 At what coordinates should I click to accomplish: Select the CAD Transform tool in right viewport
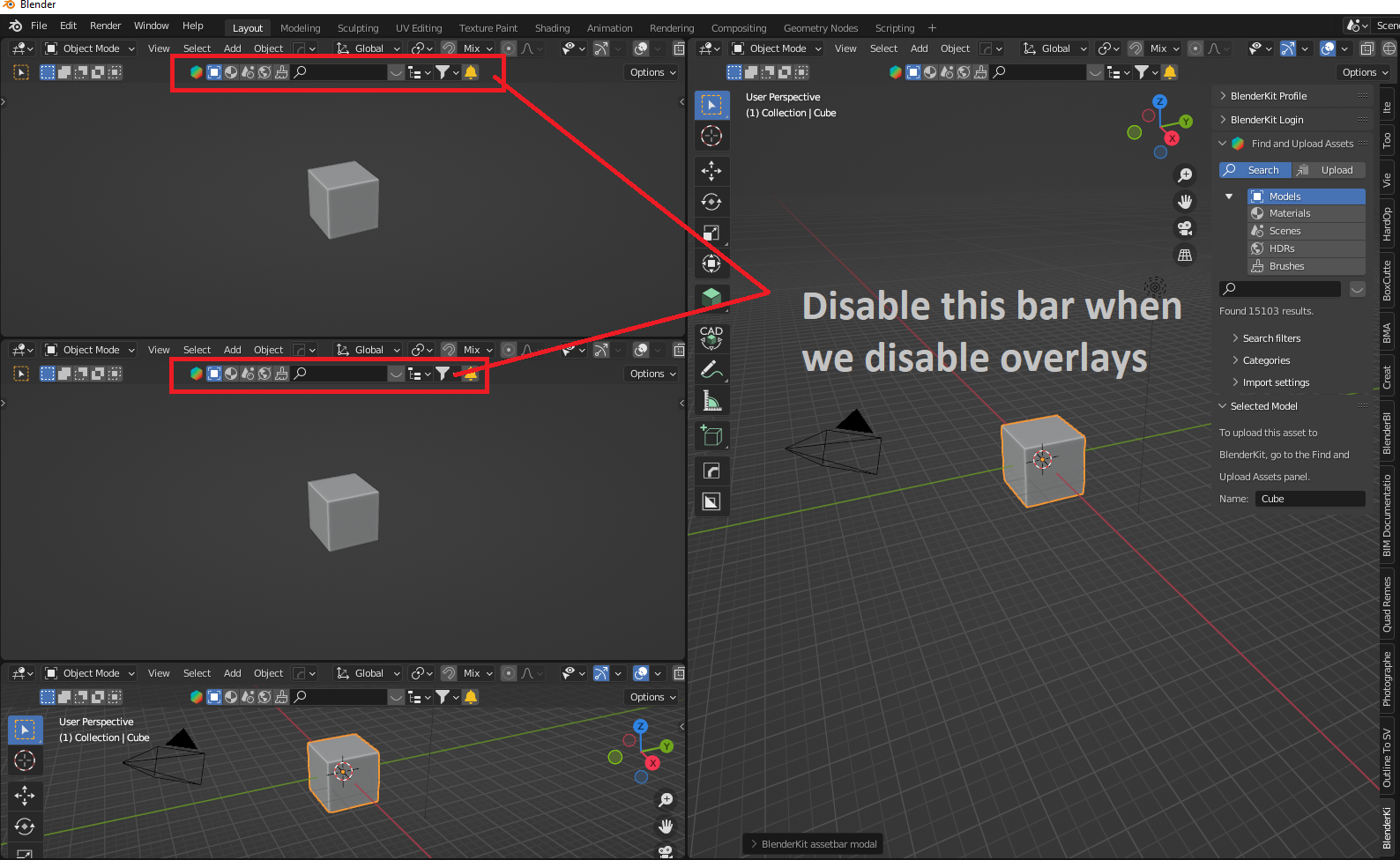pyautogui.click(x=711, y=338)
